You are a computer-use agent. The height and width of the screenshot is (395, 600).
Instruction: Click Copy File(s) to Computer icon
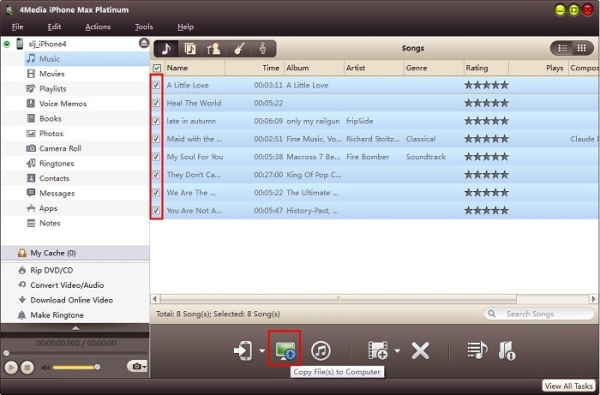[x=285, y=351]
